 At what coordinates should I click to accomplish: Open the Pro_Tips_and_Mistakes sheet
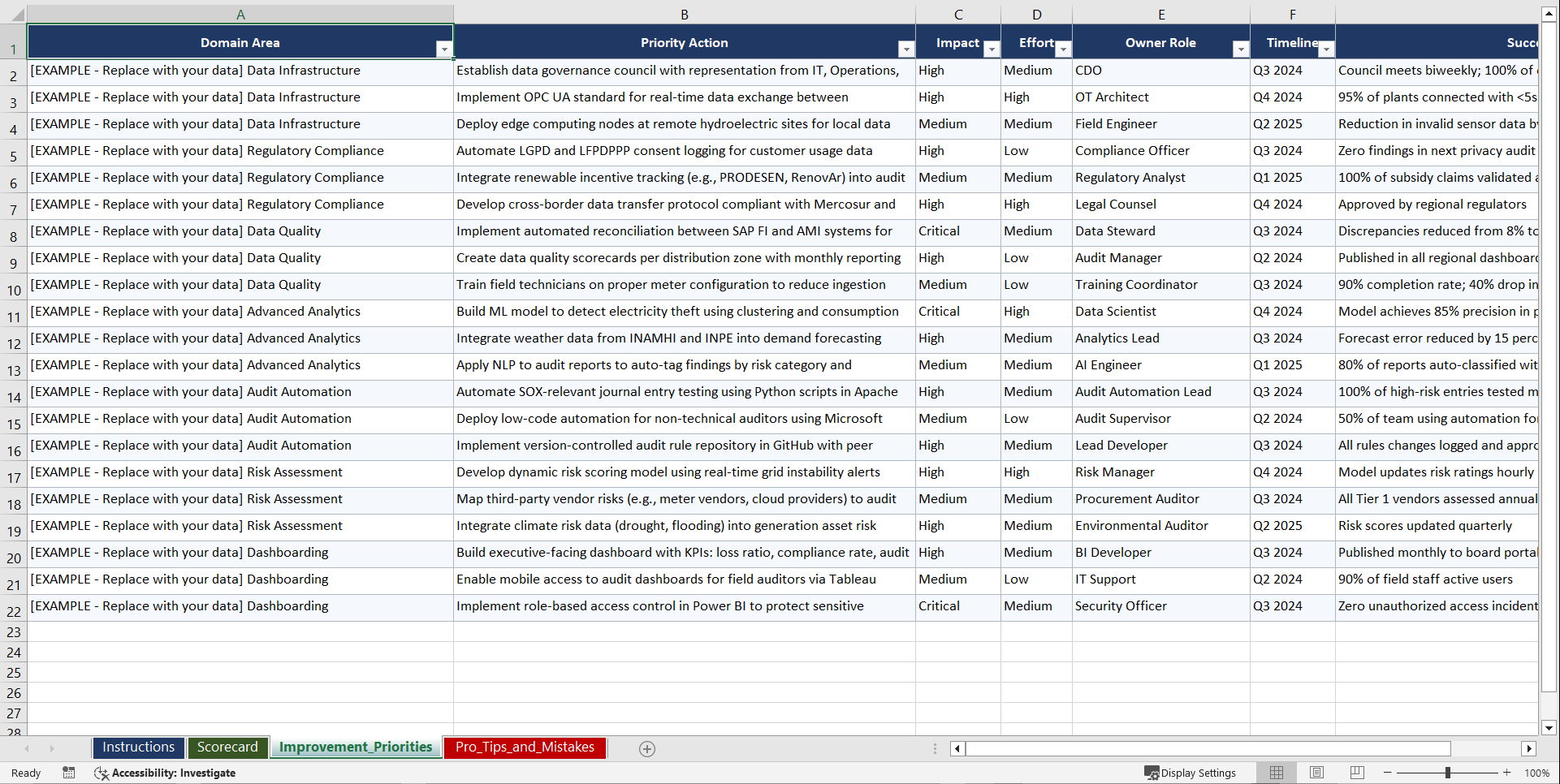(524, 747)
